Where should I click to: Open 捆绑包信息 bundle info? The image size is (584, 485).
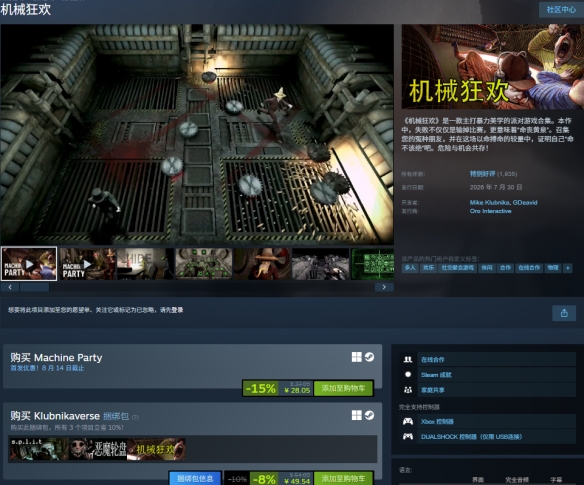(195, 478)
